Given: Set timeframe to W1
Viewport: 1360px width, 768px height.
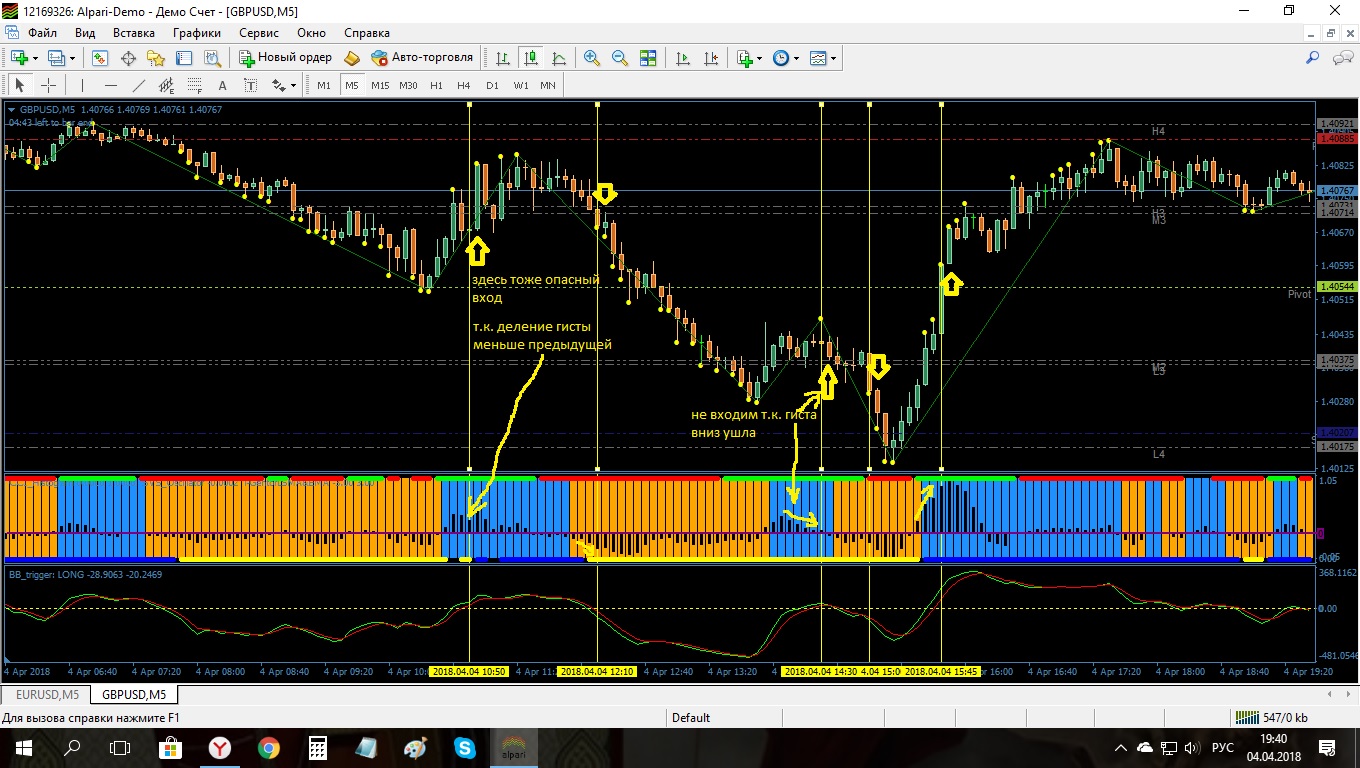Looking at the screenshot, I should coord(520,85).
